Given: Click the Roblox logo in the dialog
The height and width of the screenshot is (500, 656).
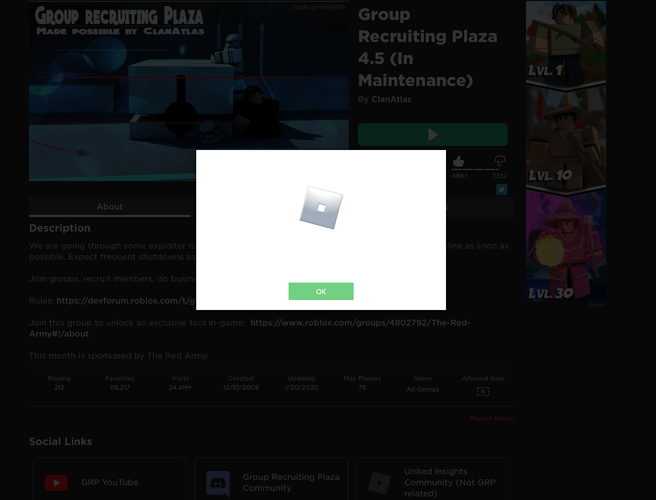Looking at the screenshot, I should click(x=321, y=208).
